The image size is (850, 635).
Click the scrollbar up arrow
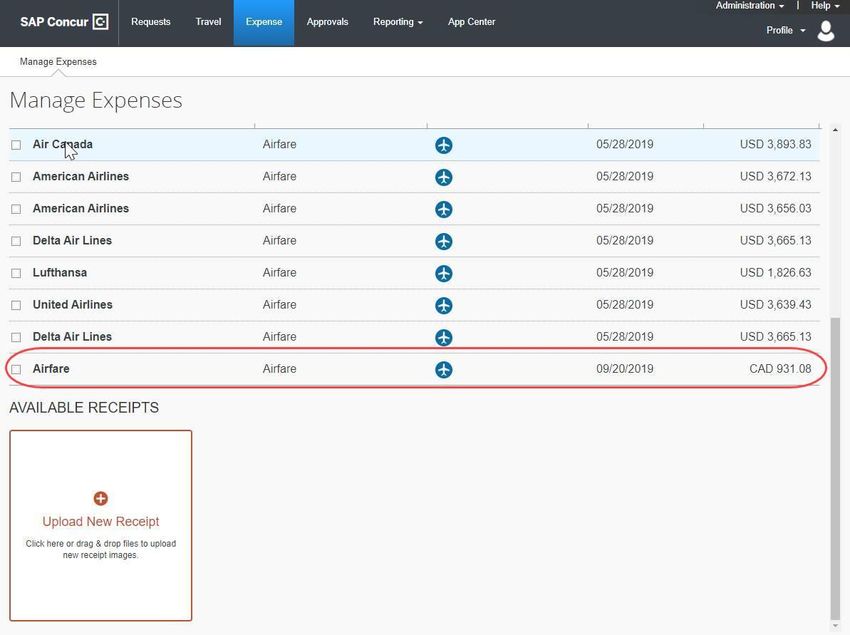[835, 130]
